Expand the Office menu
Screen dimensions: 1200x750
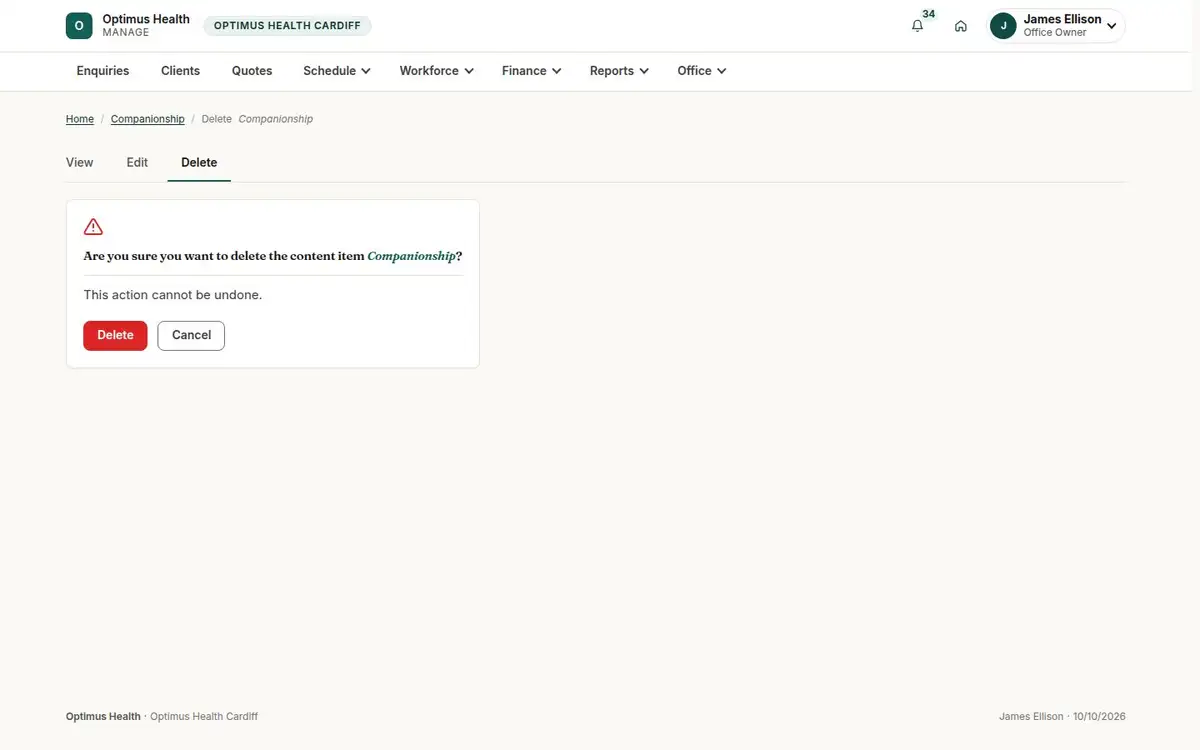(x=701, y=71)
